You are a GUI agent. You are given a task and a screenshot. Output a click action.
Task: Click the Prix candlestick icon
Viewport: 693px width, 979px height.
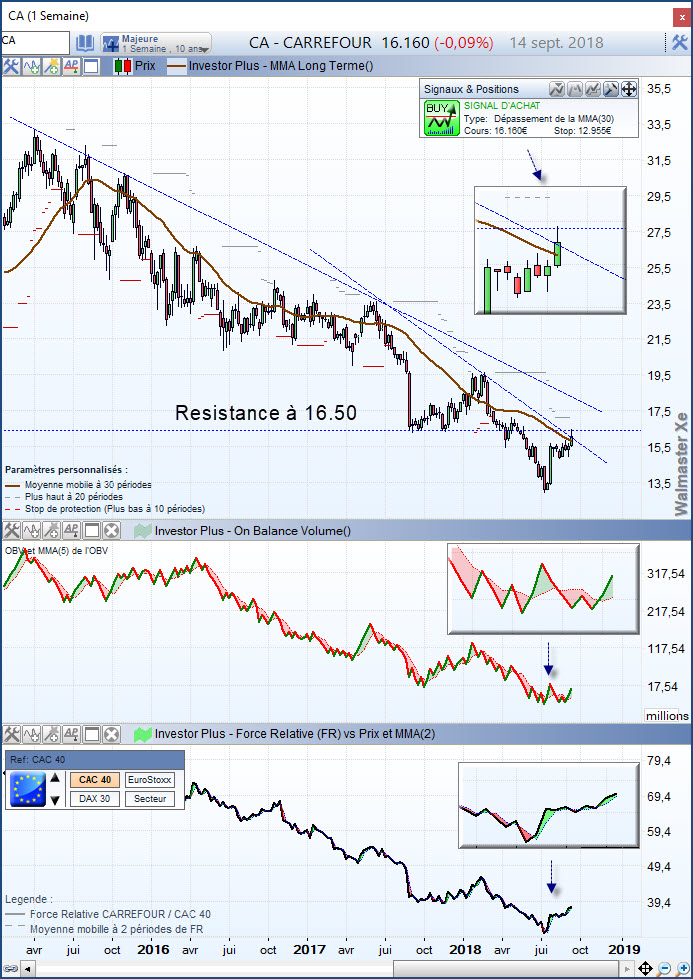[x=123, y=66]
